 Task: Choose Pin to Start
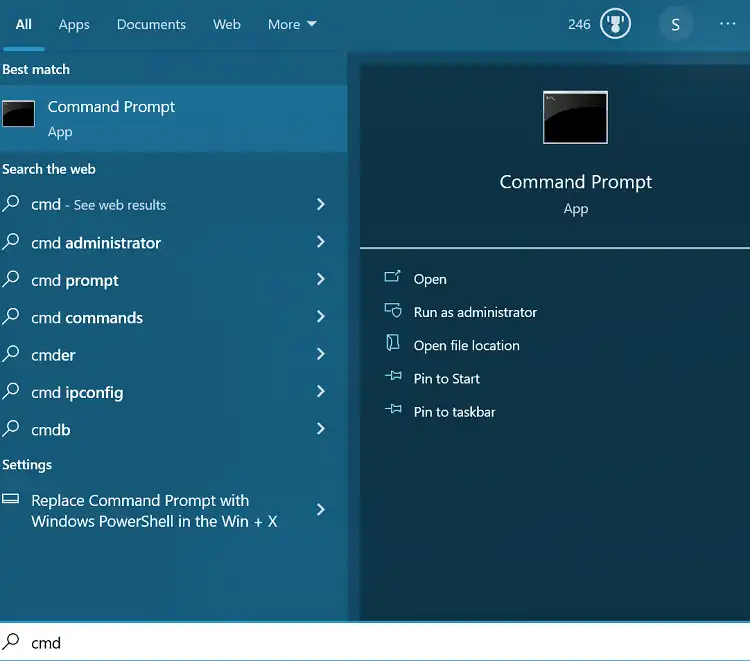click(x=446, y=379)
